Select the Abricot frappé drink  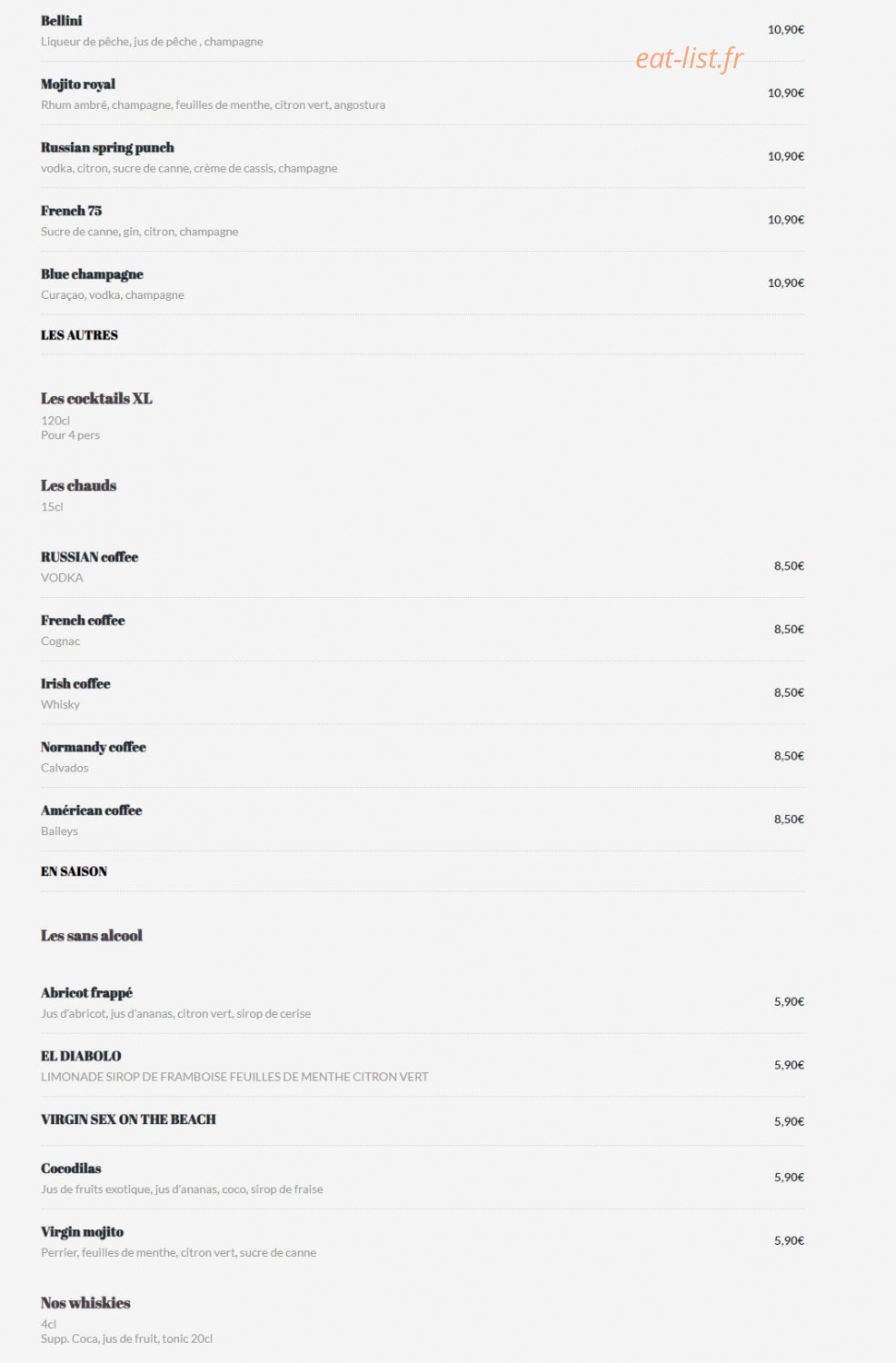coord(86,993)
